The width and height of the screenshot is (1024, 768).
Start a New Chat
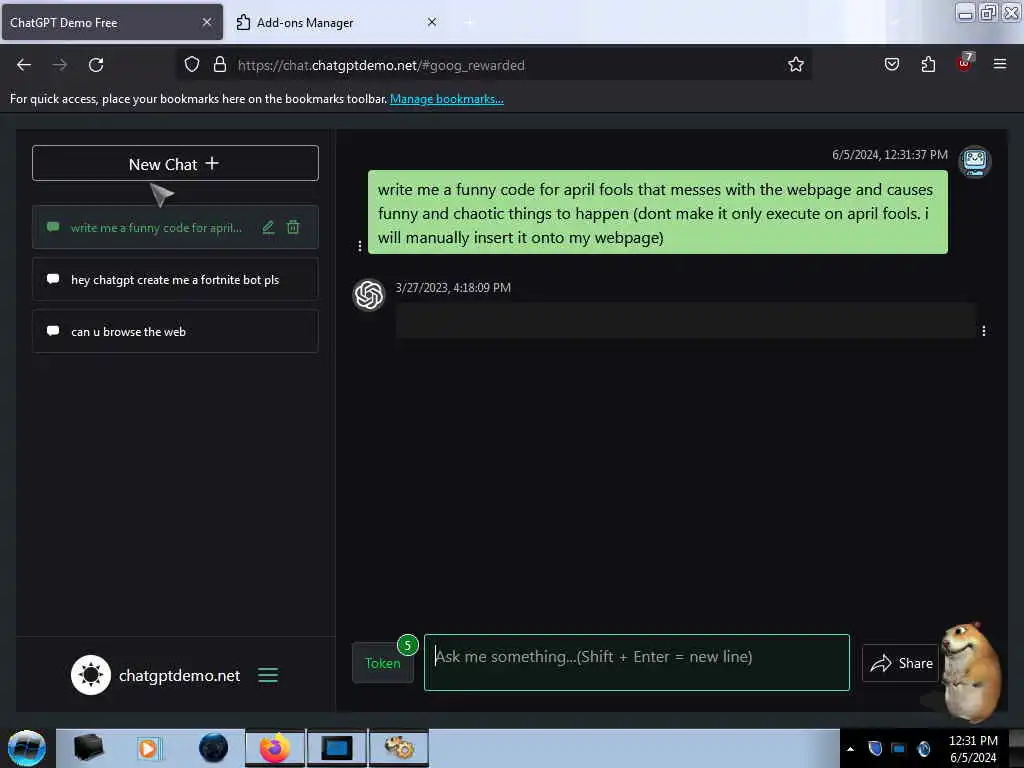[175, 163]
